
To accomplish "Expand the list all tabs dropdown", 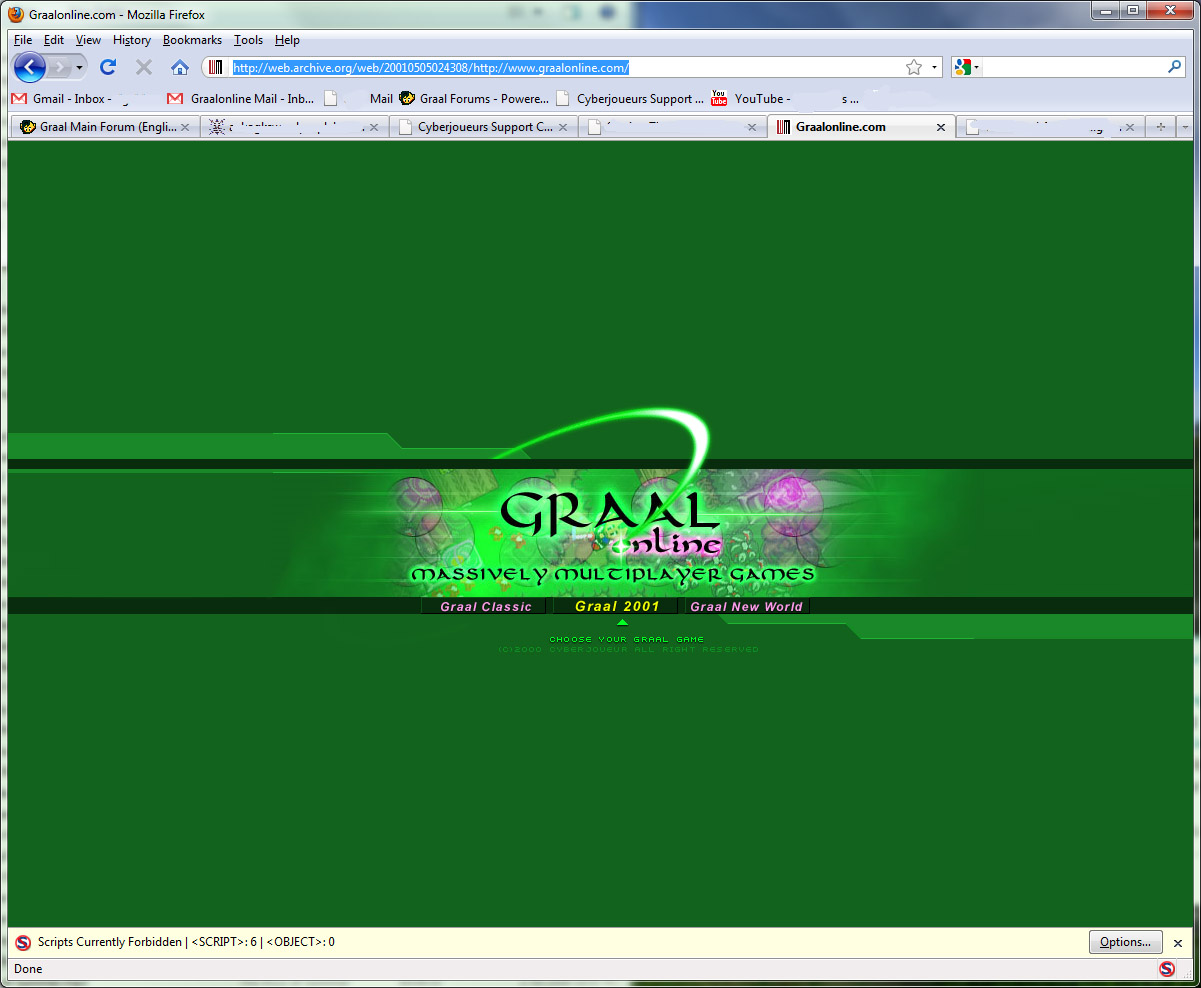I will (x=1185, y=127).
